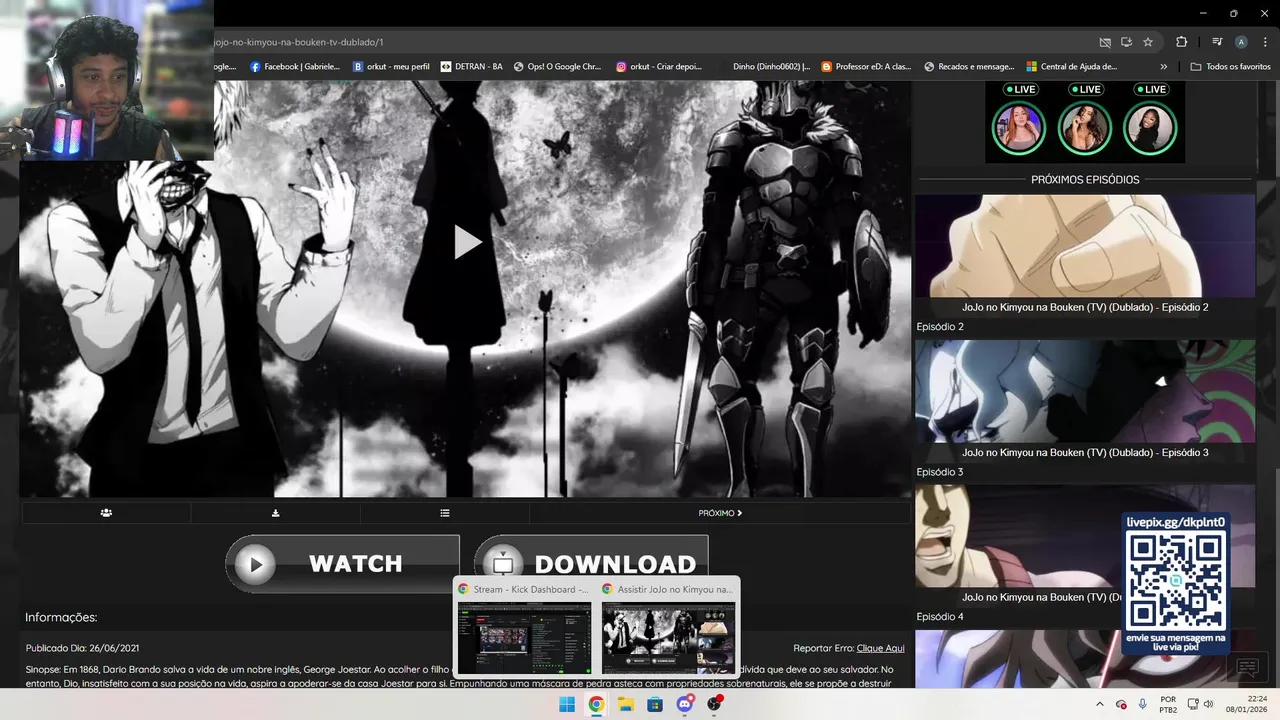
Task: Click the 'PRÓXIMOS EPISÓDIOS' heading
Action: pyautogui.click(x=1085, y=180)
